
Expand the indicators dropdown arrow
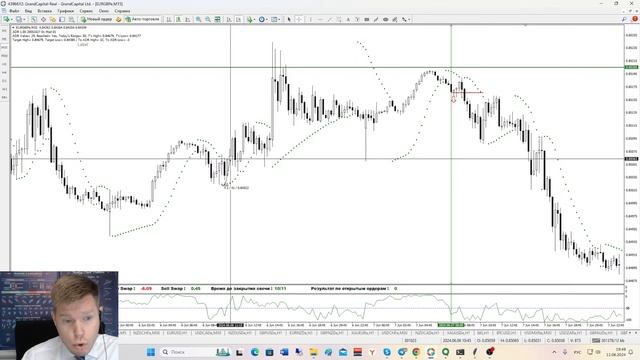pos(255,19)
